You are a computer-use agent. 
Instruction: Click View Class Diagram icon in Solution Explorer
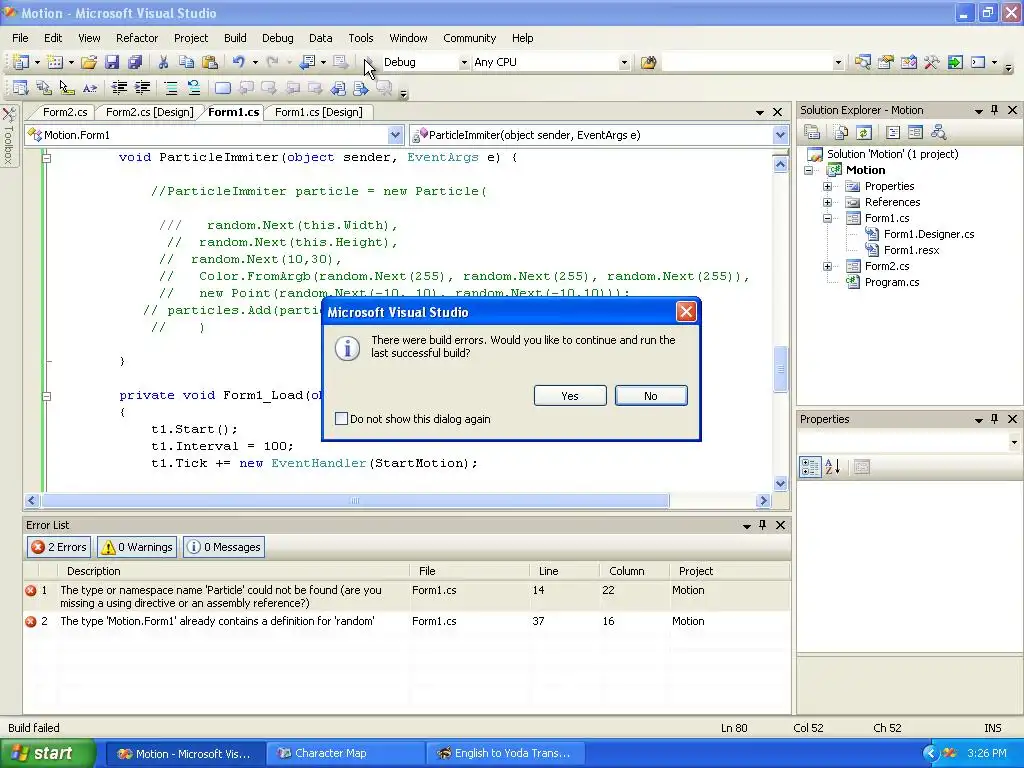tap(938, 133)
